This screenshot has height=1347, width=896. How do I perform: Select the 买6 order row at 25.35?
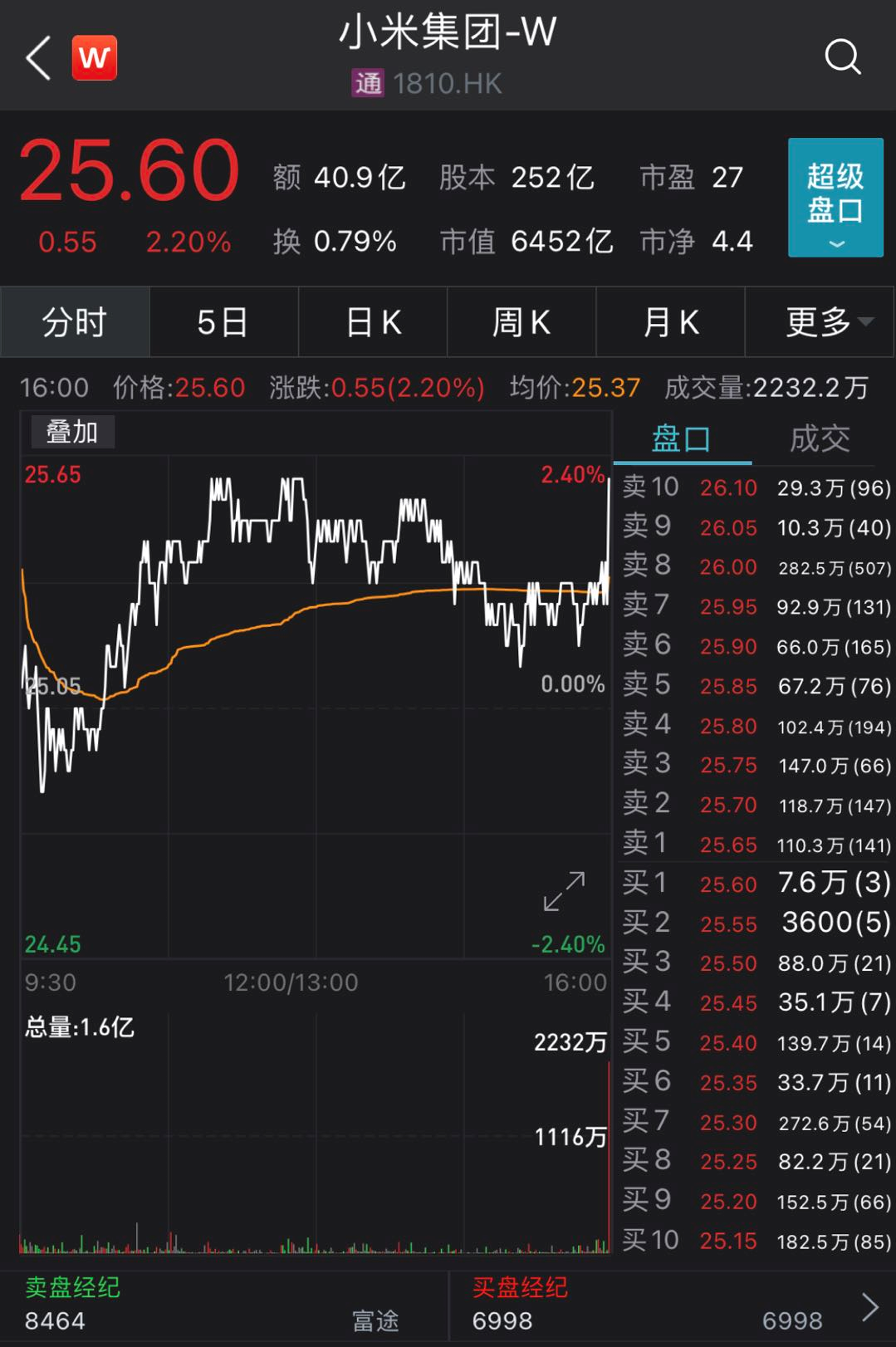756,1083
